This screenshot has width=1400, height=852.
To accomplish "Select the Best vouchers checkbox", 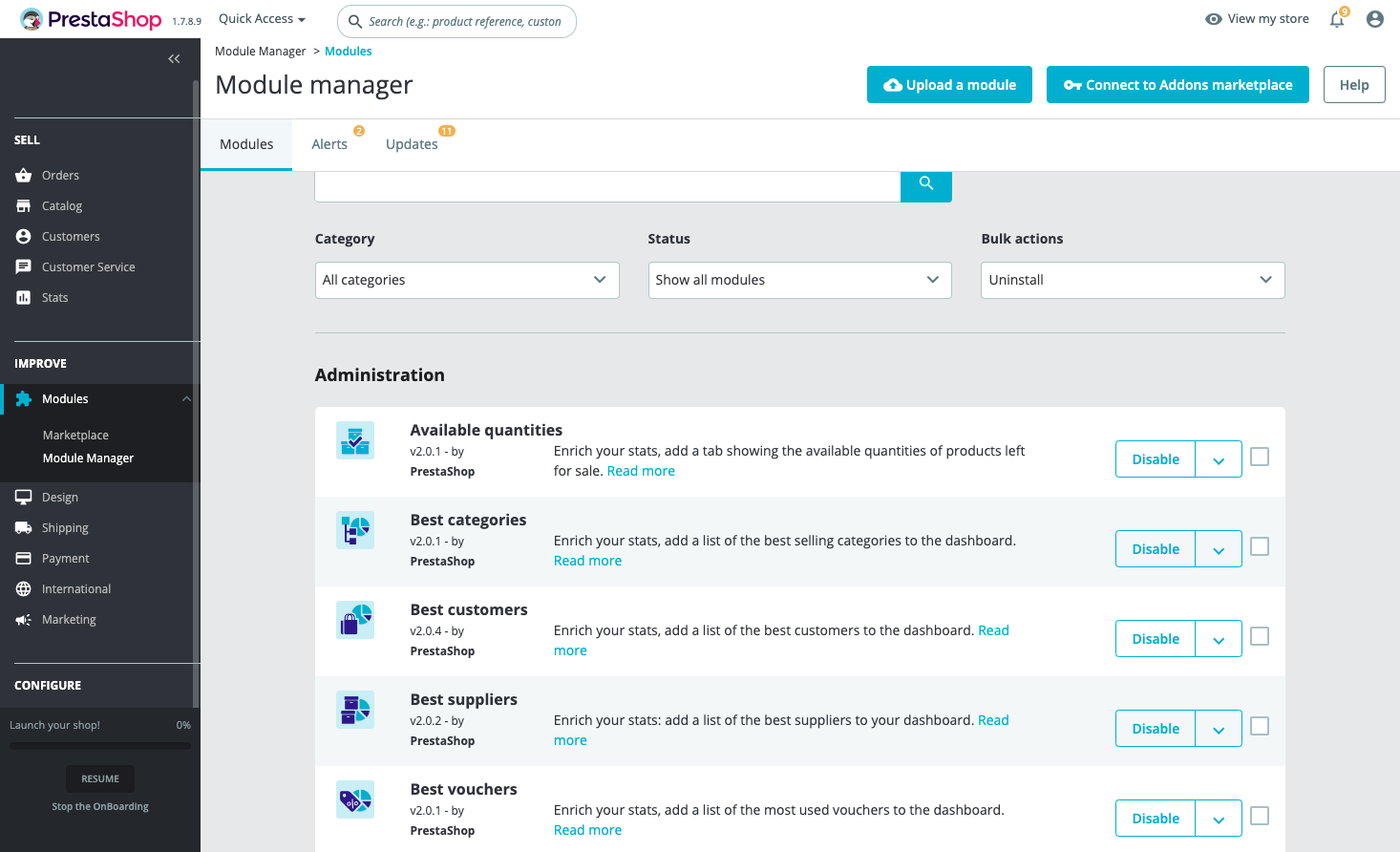I will 1260,816.
